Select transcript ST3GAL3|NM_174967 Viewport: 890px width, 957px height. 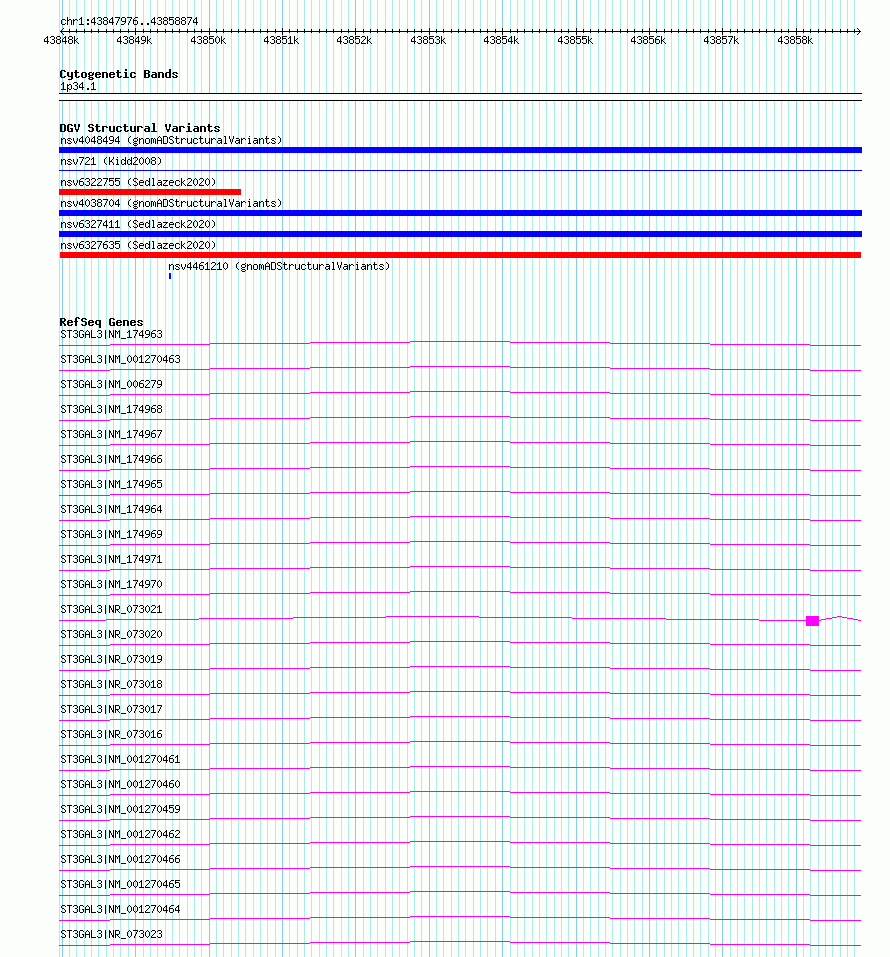coord(112,435)
